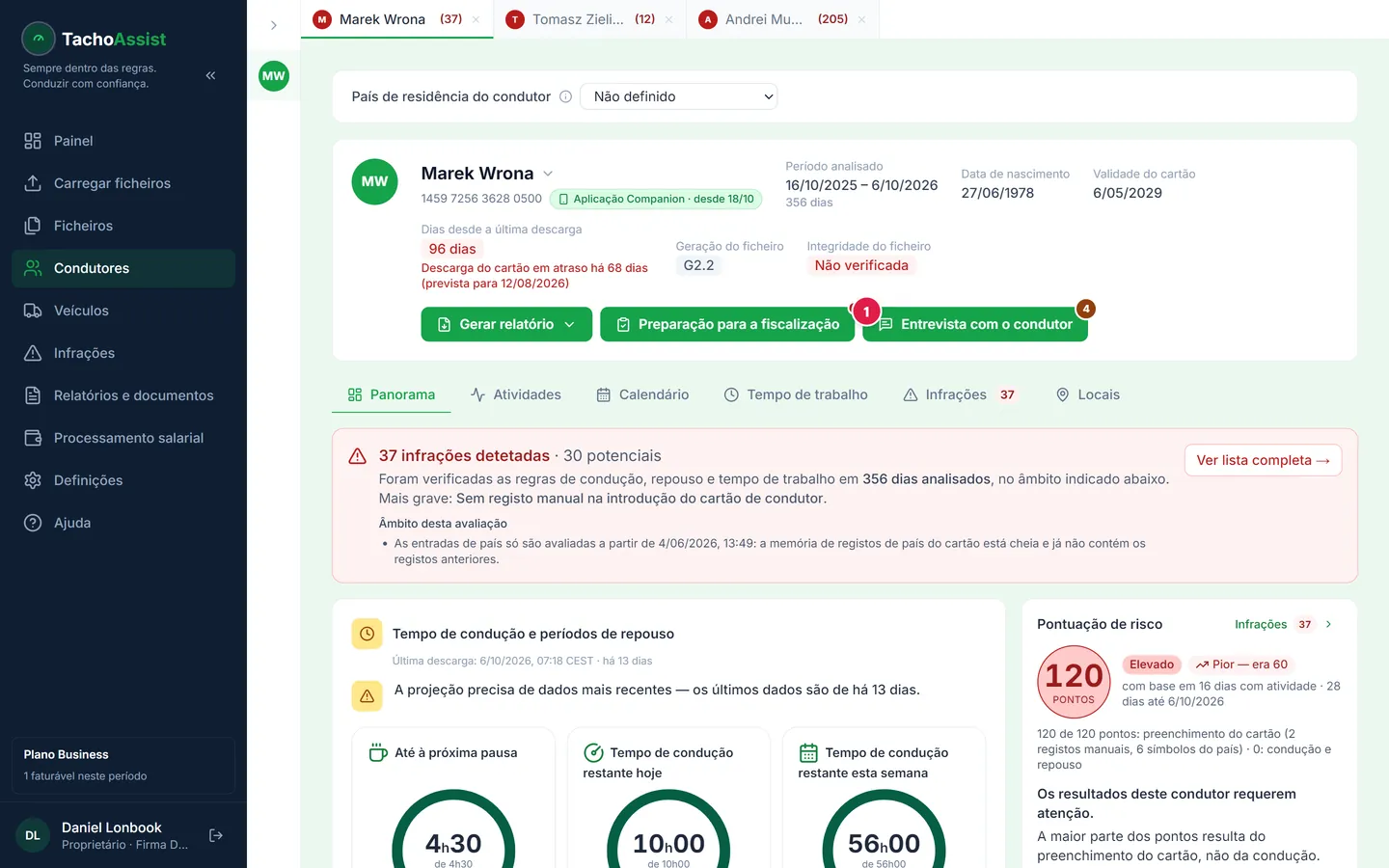Viewport: 1389px width, 868px height.
Task: Open Veículos in the sidebar
Action: (123, 311)
